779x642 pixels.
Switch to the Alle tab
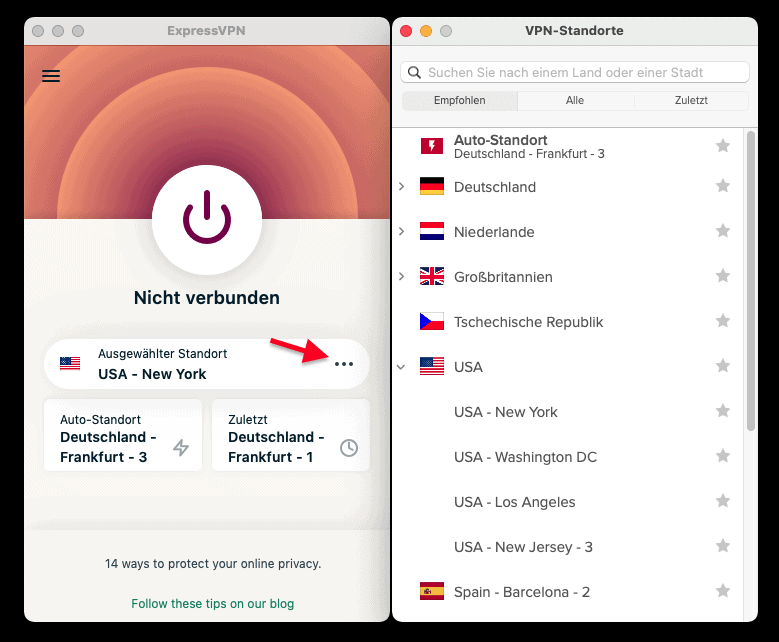pos(575,100)
